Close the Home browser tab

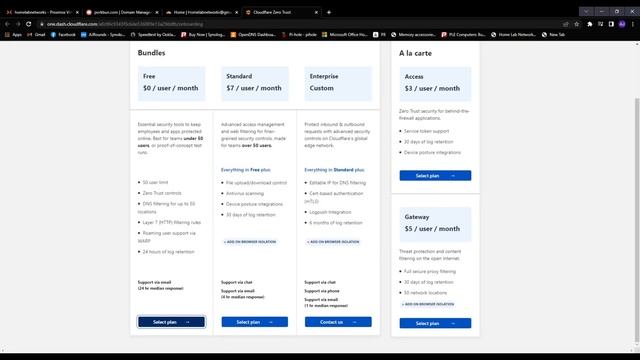click(236, 12)
